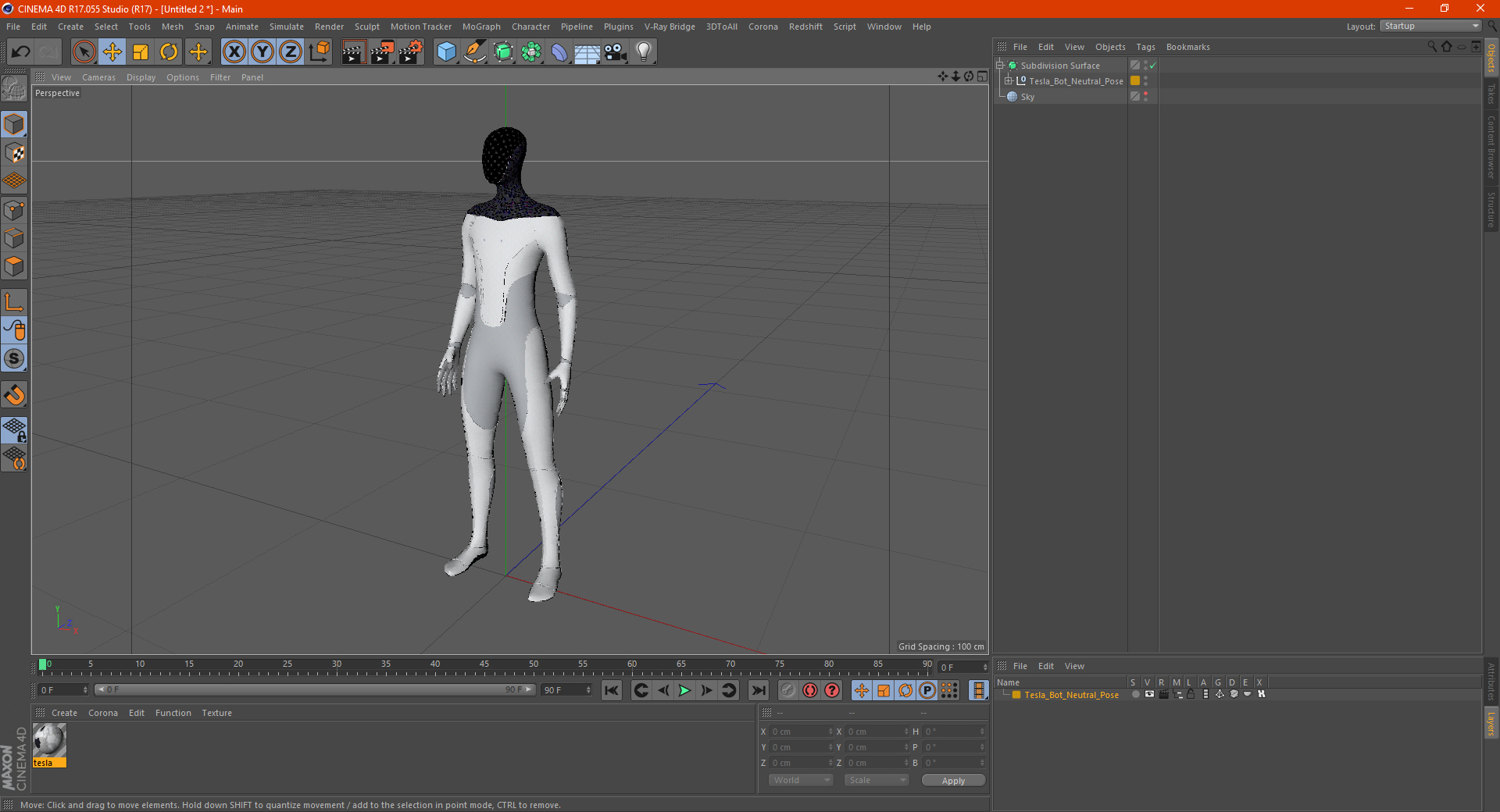Switch to Points mode
Screen dimensions: 1500x812
(14, 210)
